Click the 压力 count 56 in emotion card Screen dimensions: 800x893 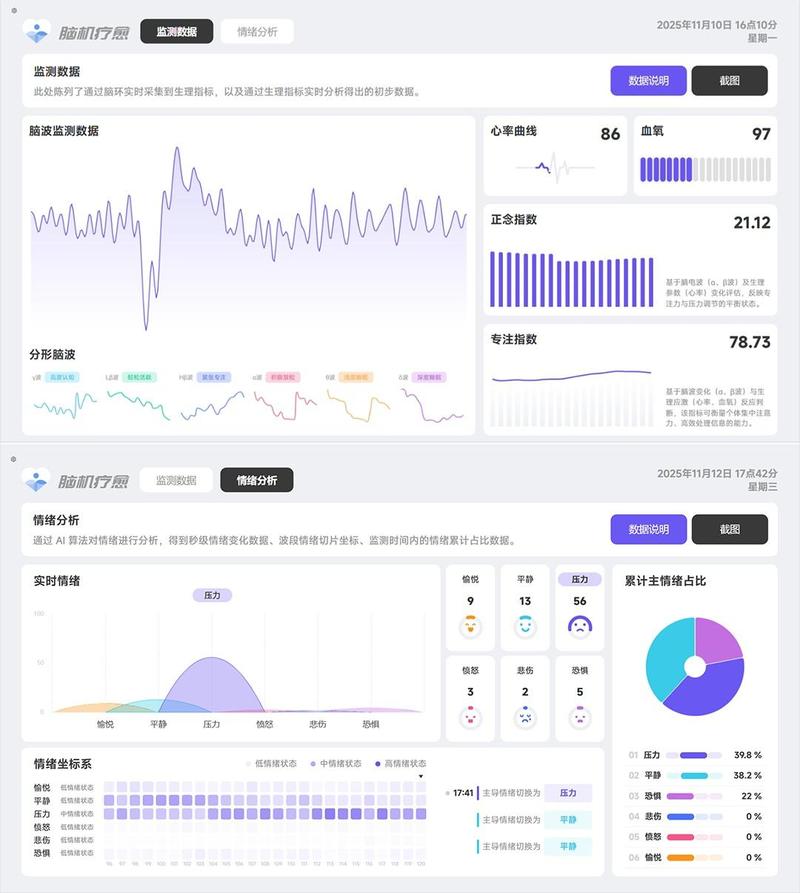pos(580,601)
